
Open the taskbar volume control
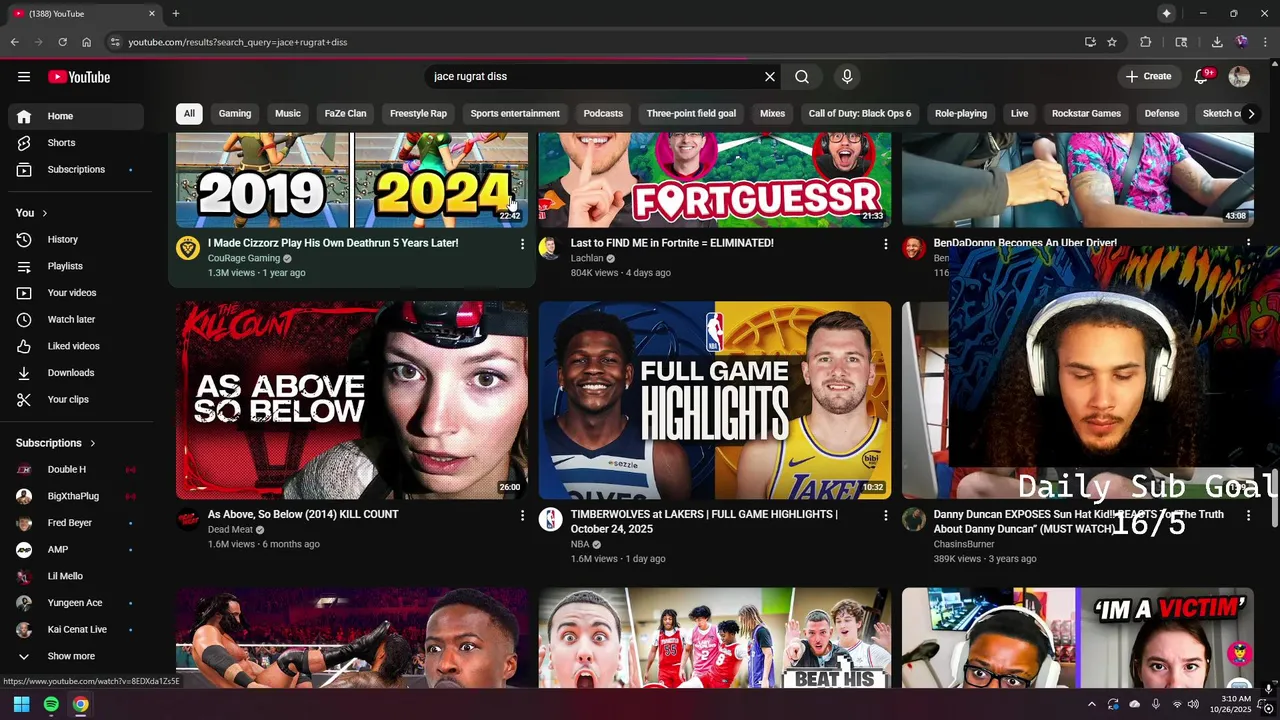1193,704
